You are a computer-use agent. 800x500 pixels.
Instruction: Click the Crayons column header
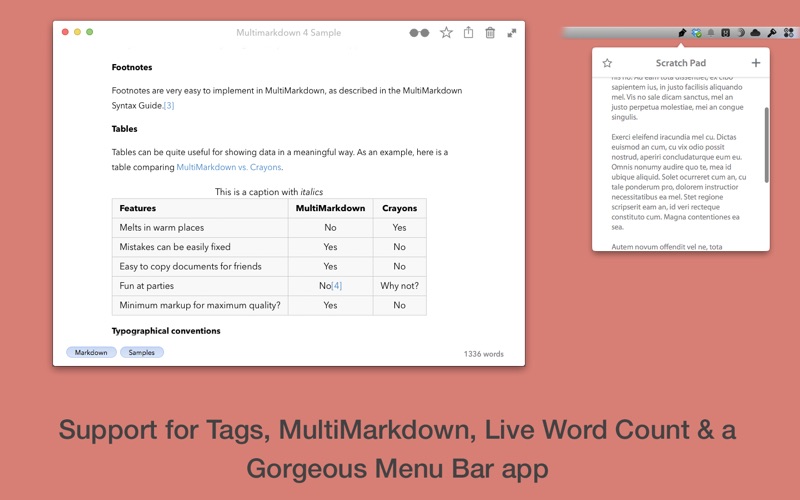coord(399,208)
